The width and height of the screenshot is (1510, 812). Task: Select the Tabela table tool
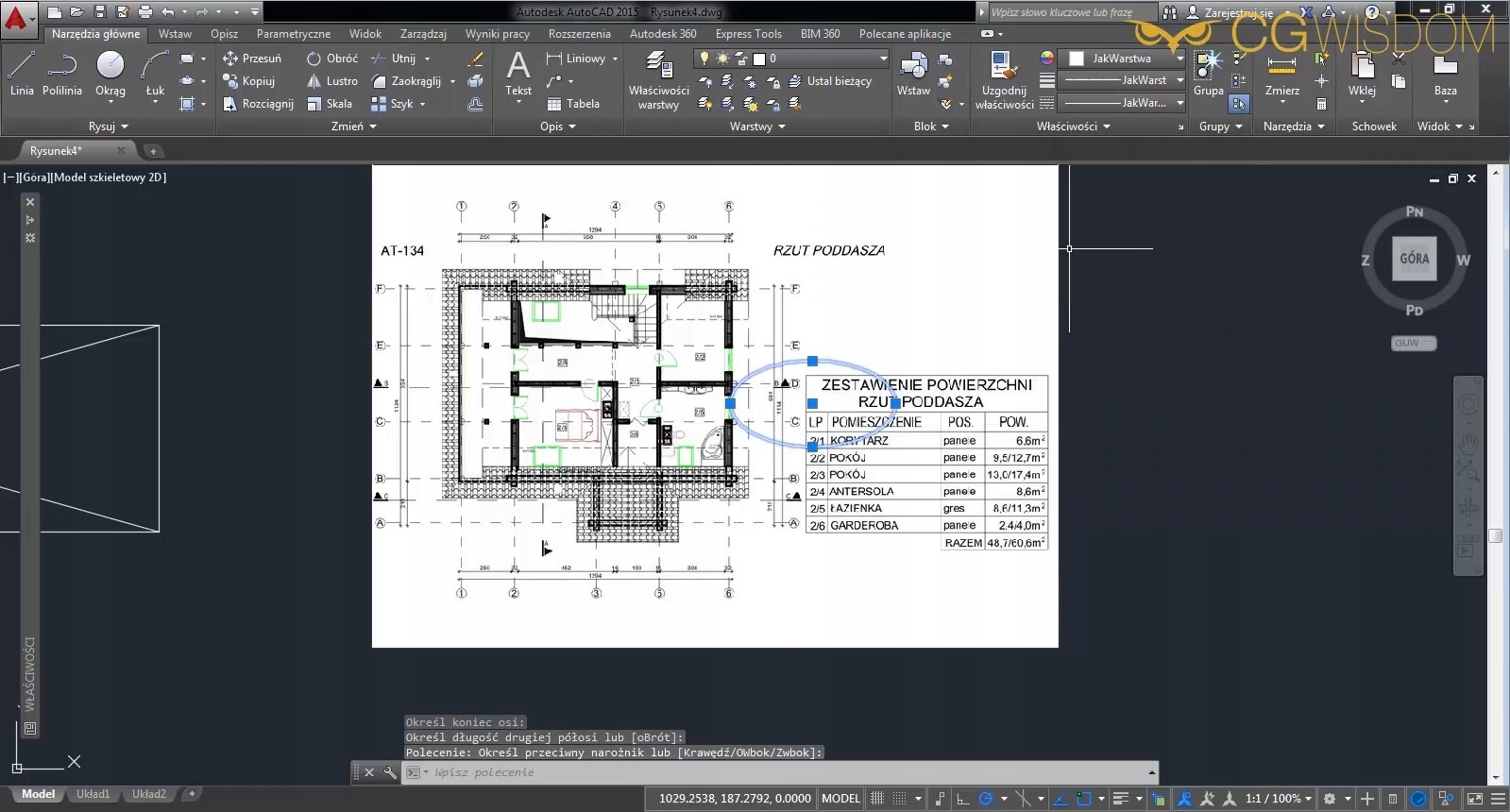(573, 104)
